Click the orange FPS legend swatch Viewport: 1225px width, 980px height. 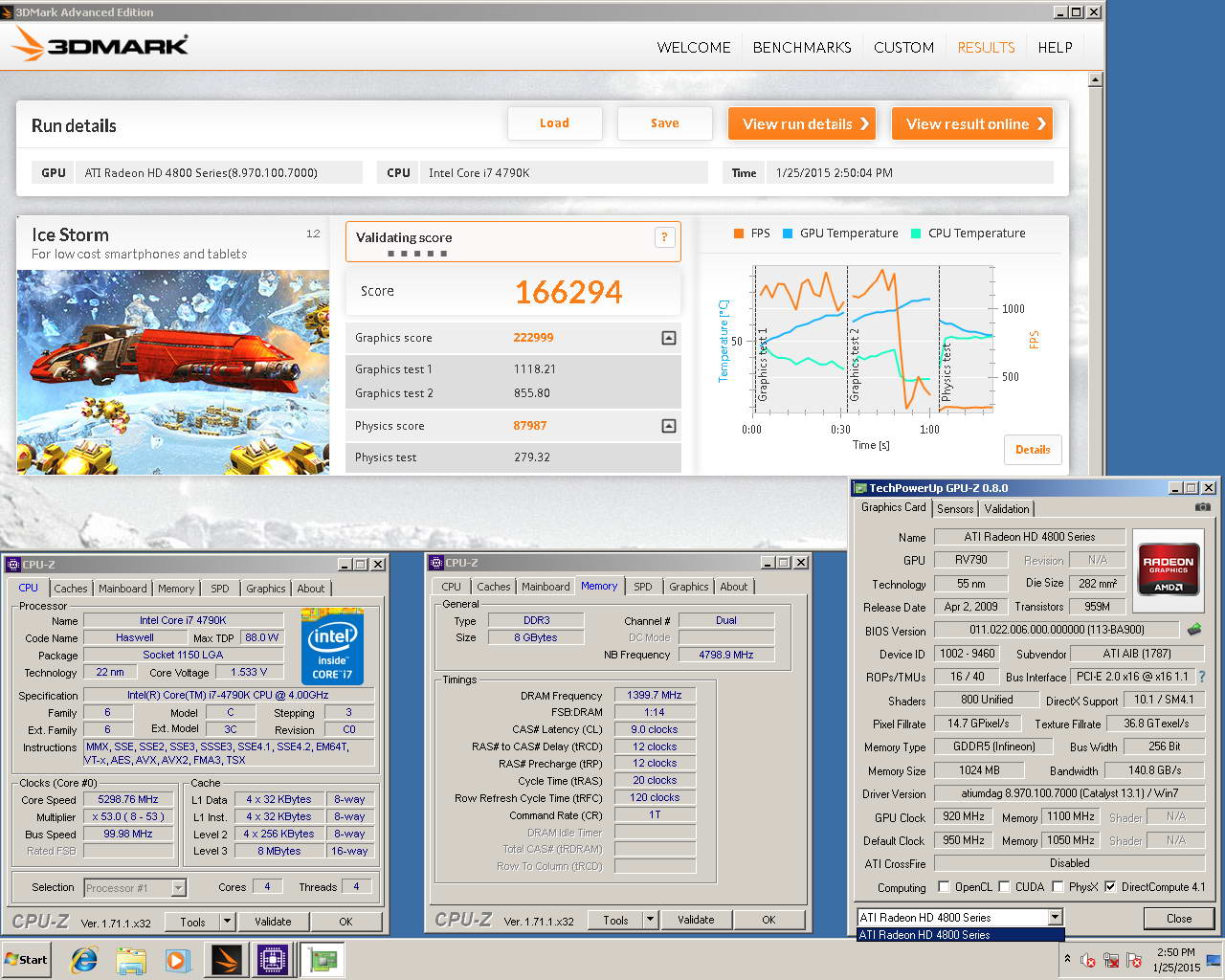[x=739, y=233]
